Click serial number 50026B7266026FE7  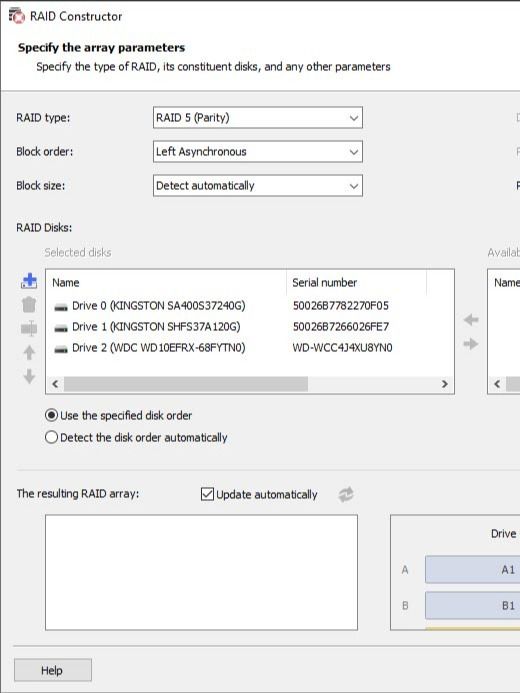[x=341, y=327]
